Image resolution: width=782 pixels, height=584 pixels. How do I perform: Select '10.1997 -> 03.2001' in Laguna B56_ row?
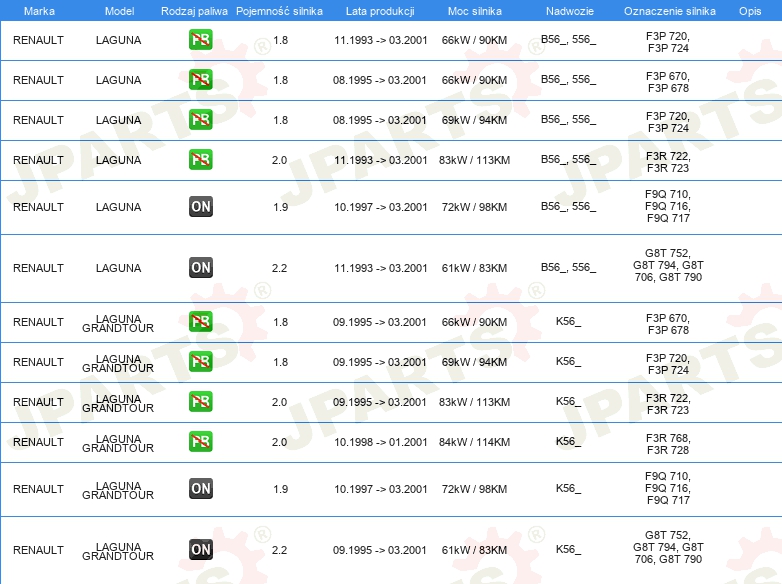(x=381, y=207)
